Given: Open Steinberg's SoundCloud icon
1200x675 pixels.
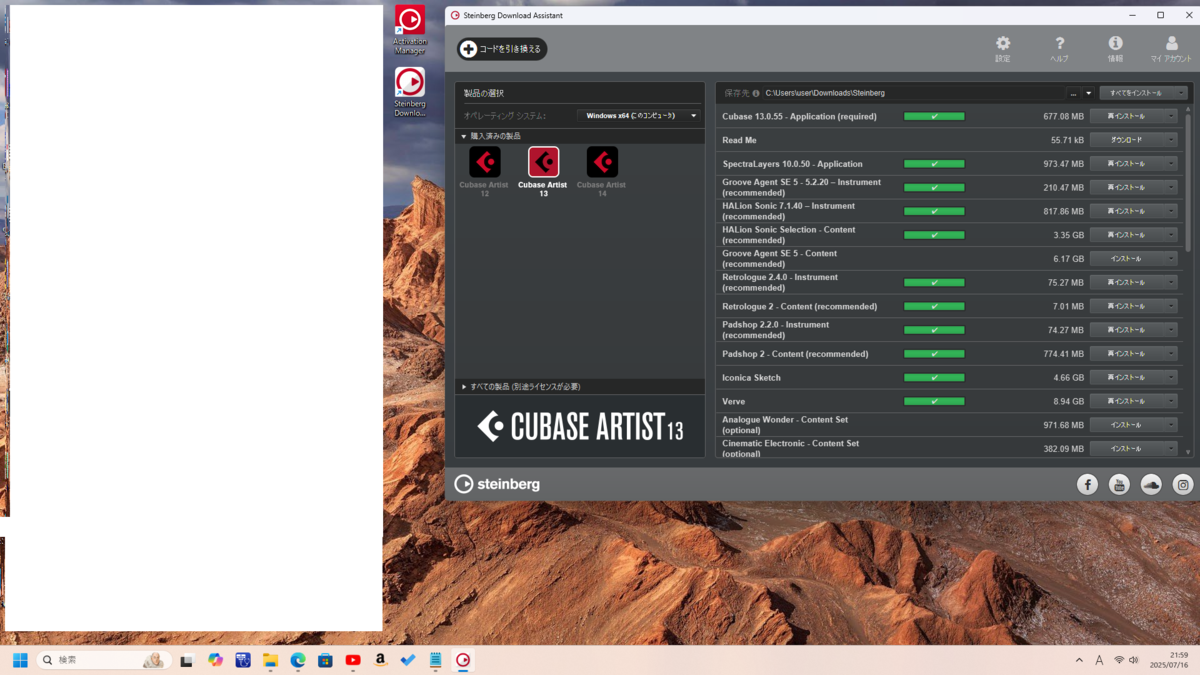Looking at the screenshot, I should point(1151,484).
